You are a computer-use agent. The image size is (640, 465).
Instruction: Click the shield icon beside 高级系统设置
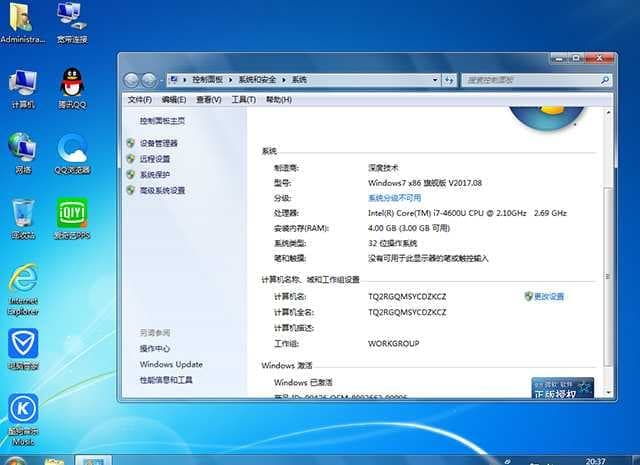pos(131,190)
